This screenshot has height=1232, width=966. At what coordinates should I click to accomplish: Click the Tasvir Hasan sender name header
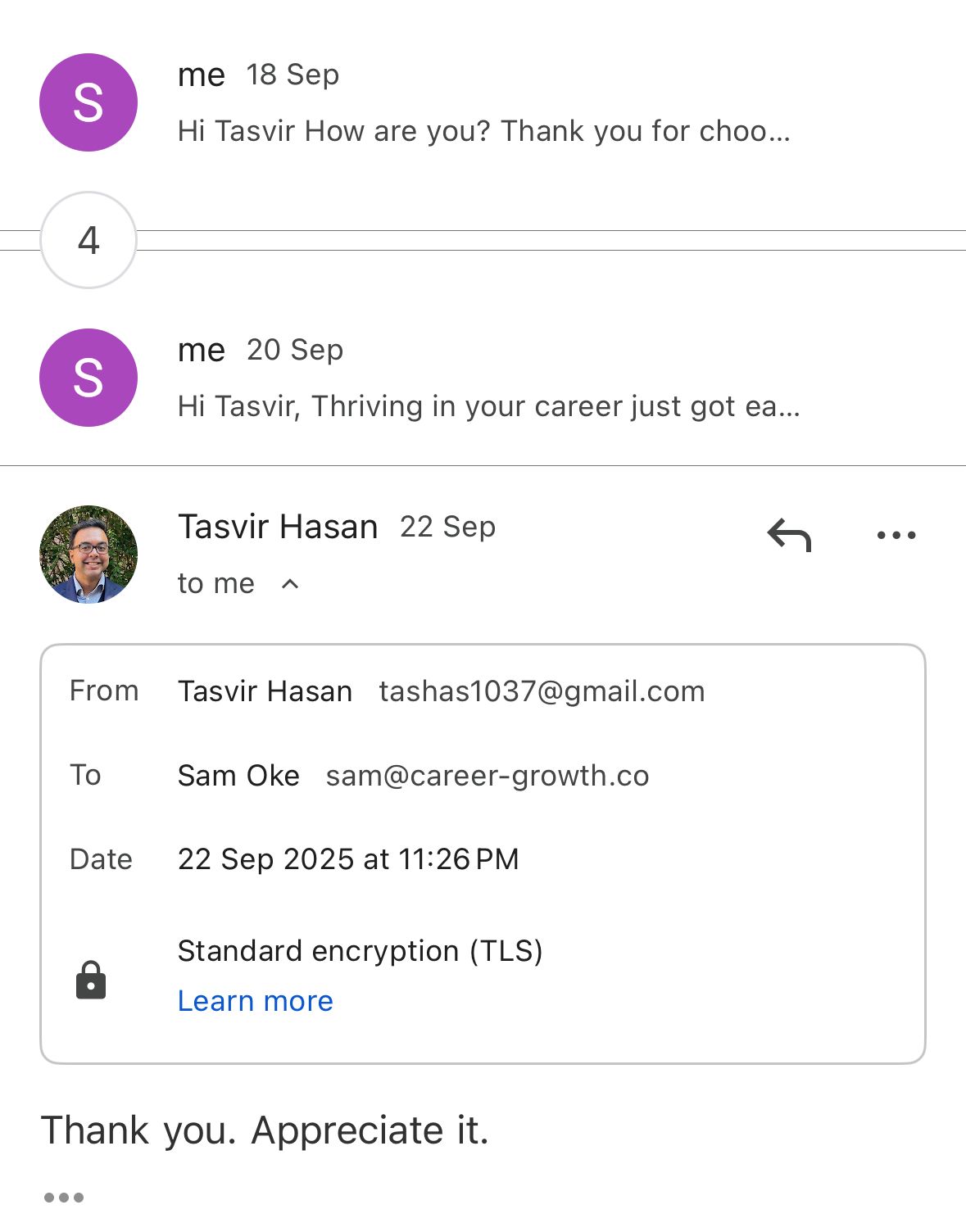coord(278,527)
